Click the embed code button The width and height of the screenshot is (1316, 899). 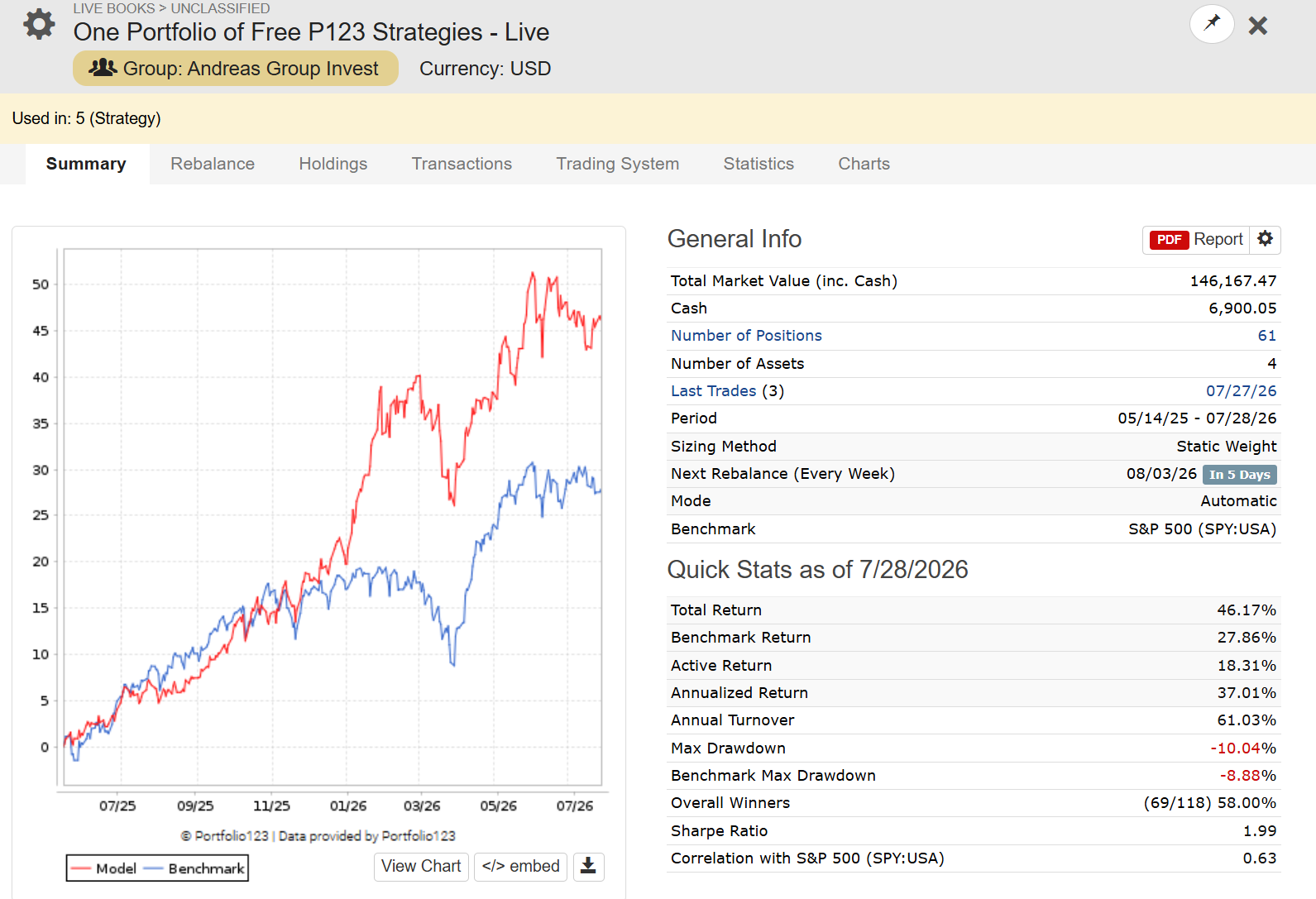520,866
